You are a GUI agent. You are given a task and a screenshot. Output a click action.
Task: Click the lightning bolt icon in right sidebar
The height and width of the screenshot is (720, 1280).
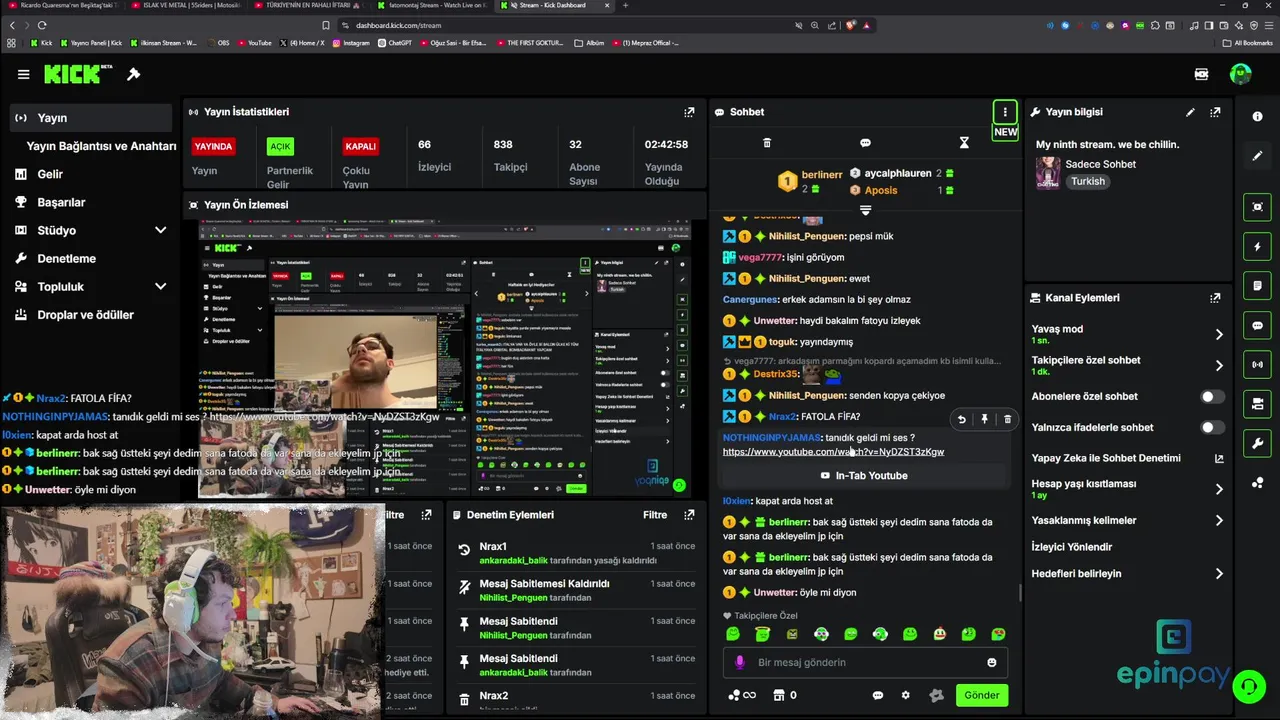(1258, 247)
